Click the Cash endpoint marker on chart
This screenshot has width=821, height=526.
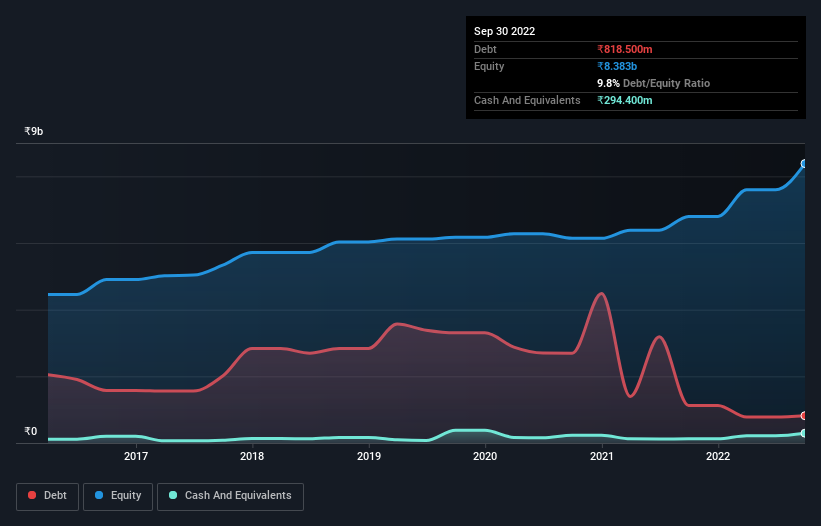(804, 433)
